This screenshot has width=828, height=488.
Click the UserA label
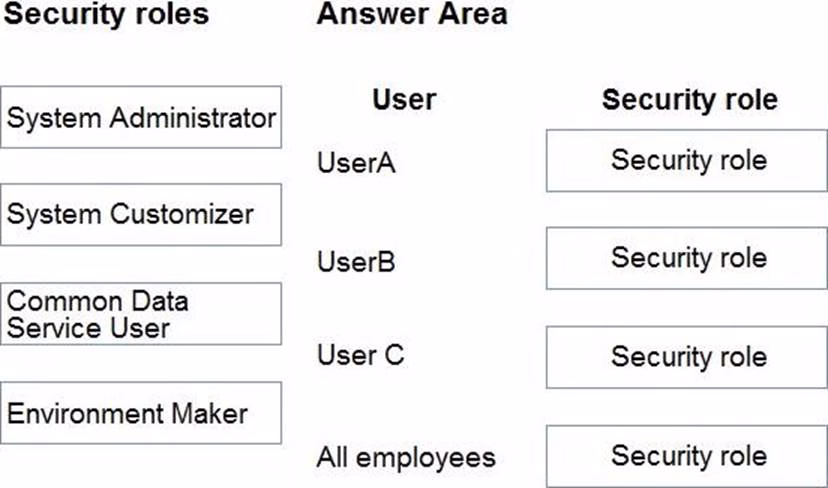pos(356,163)
